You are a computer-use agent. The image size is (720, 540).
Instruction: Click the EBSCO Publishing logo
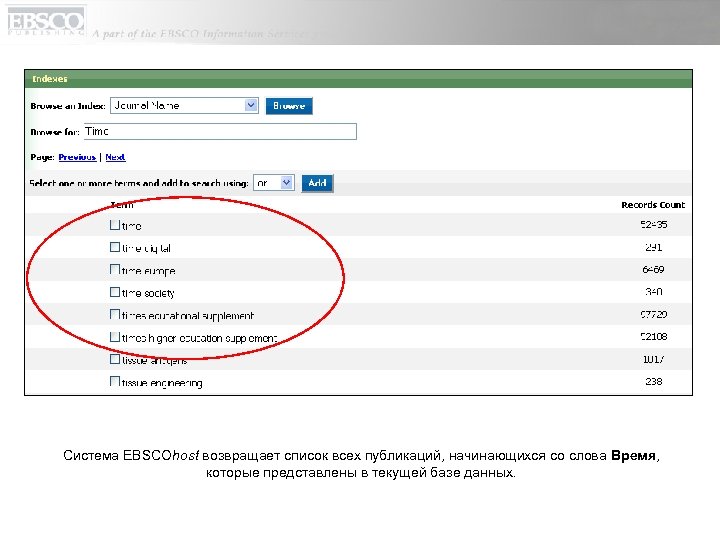point(46,23)
